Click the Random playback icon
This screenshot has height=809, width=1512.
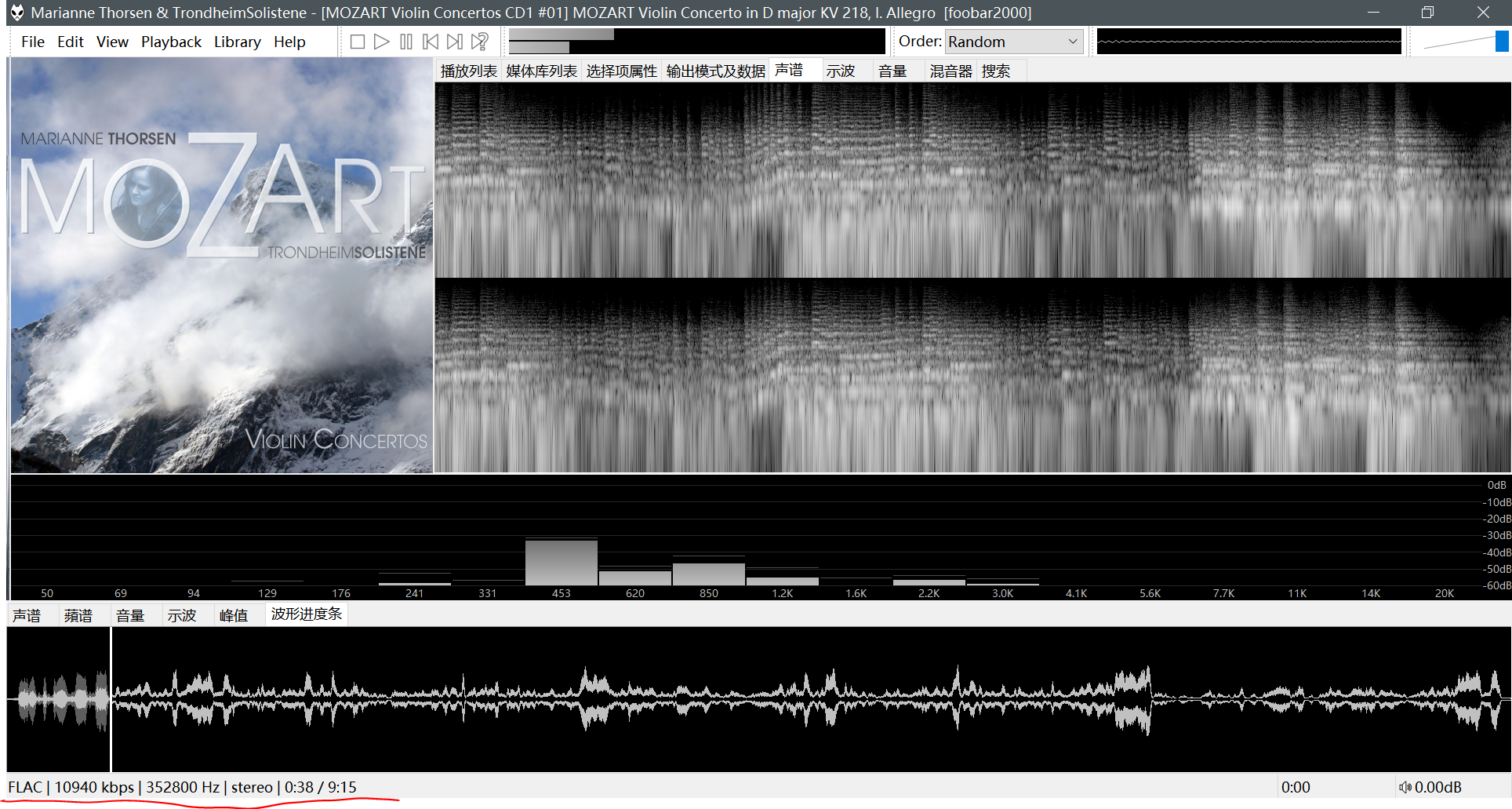pyautogui.click(x=480, y=42)
